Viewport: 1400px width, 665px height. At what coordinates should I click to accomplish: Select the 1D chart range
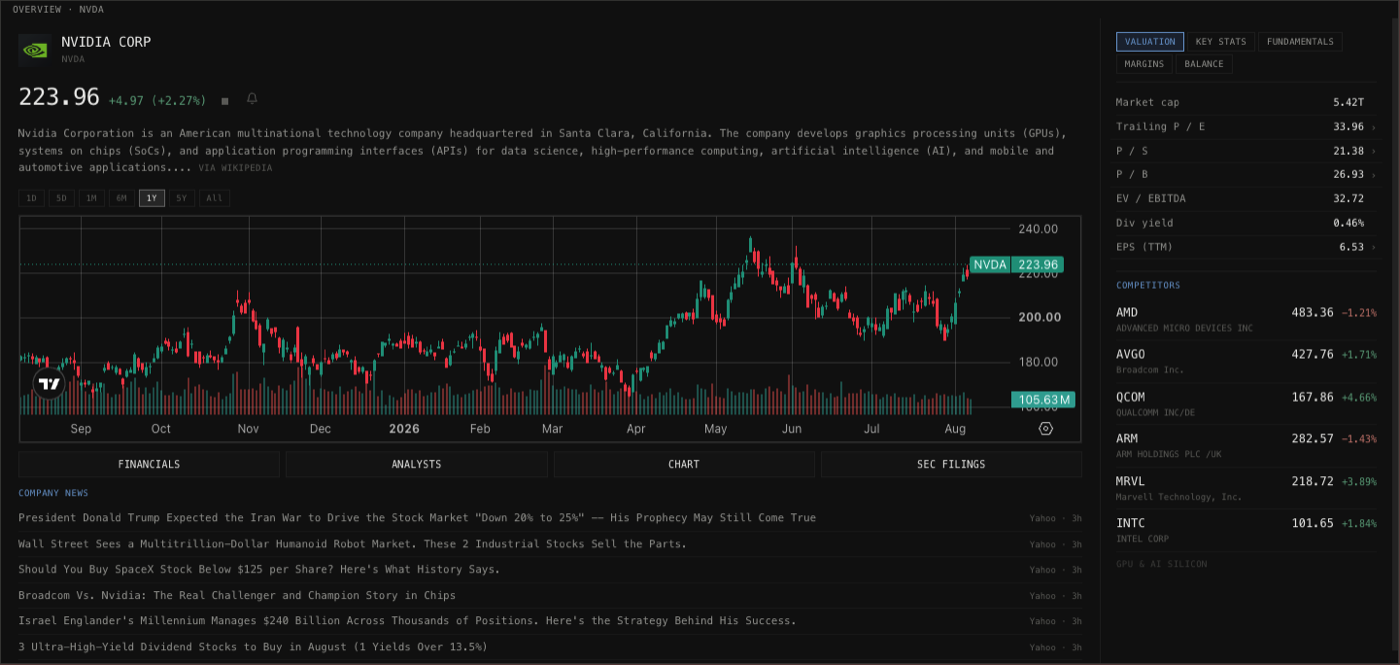tap(31, 198)
